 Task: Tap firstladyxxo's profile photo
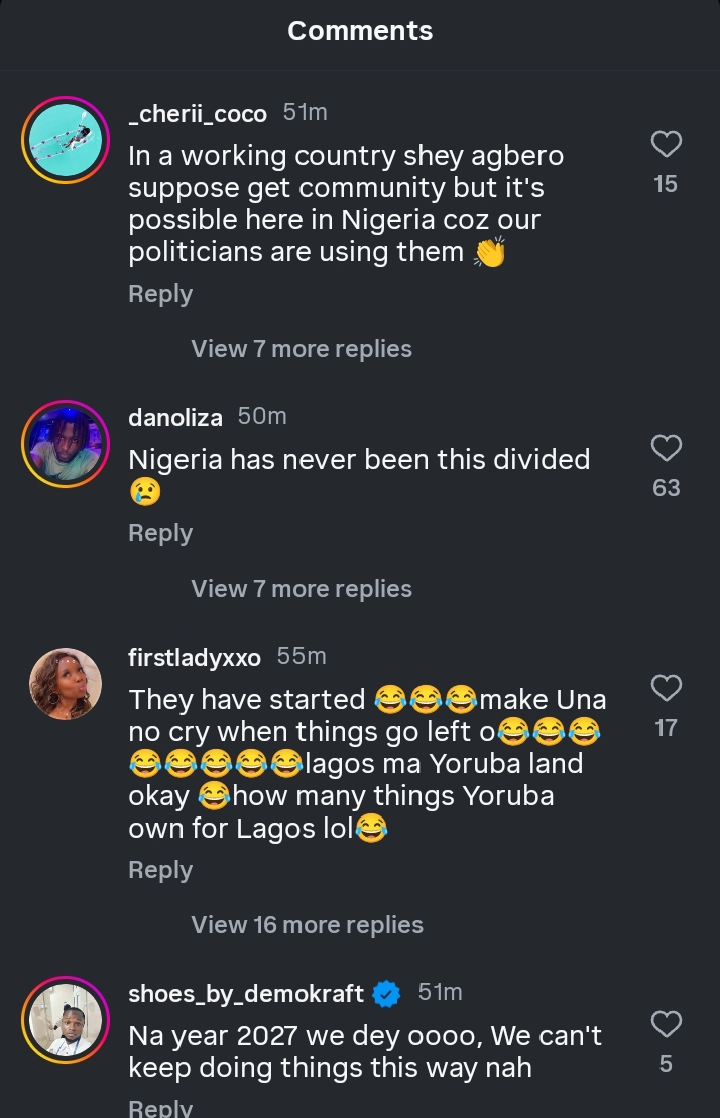pos(65,684)
